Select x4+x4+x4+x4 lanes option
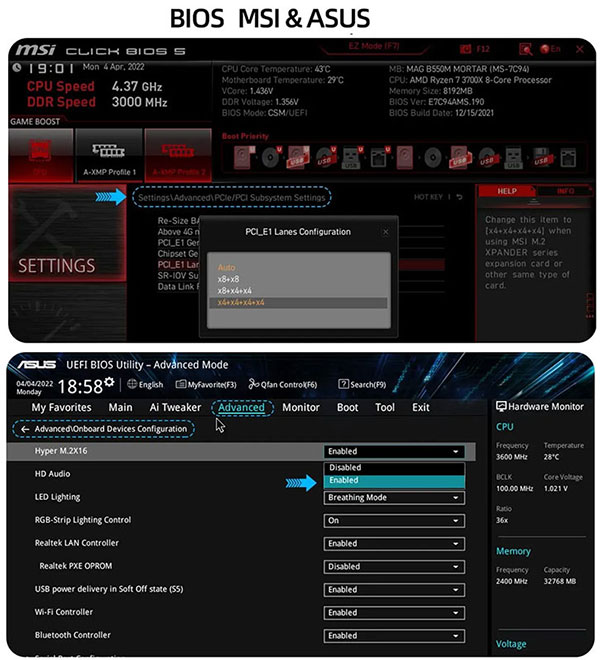Image resolution: width=600 pixels, height=660 pixels. (x=298, y=303)
